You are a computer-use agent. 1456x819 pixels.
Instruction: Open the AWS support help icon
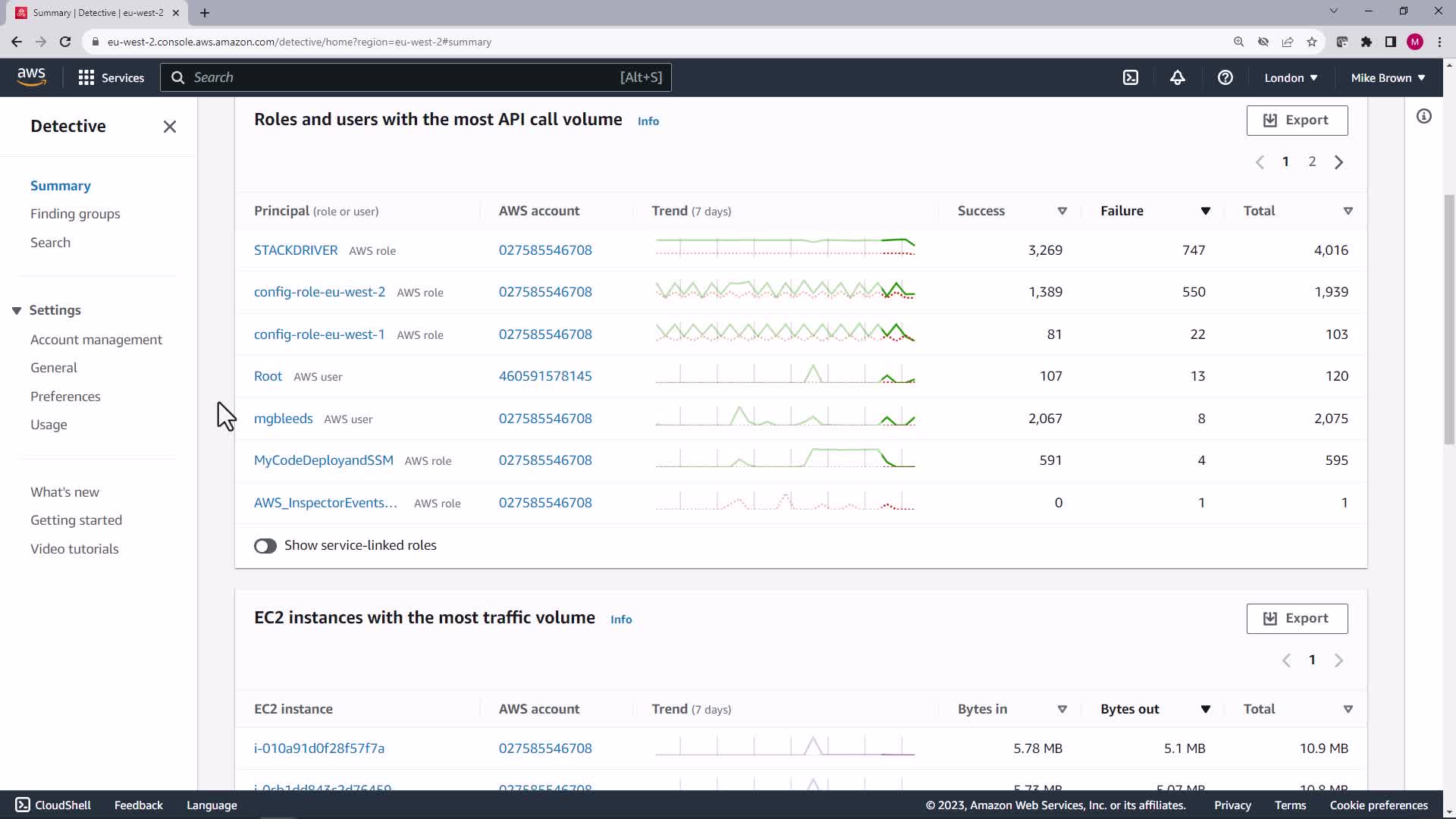(1225, 77)
